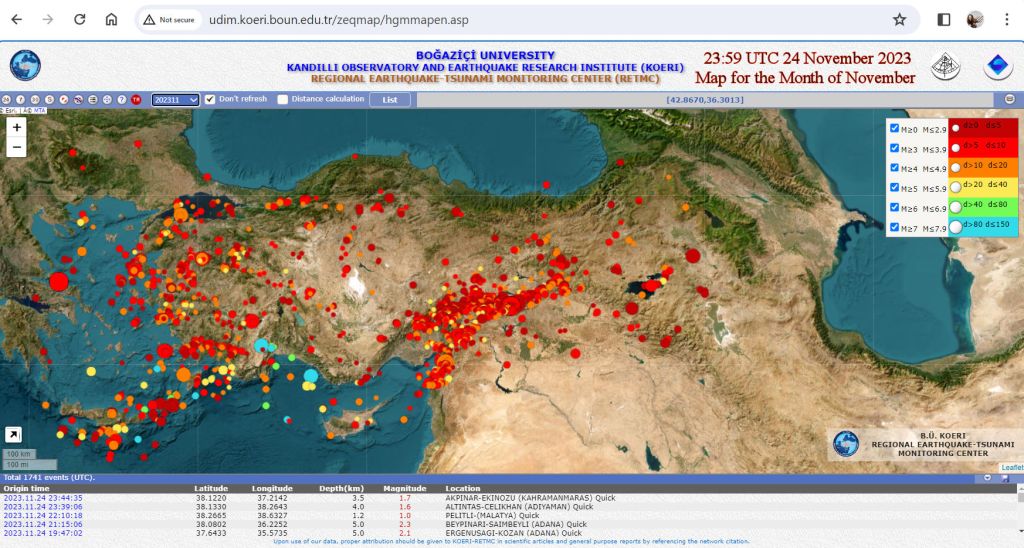Click the arrow icon at map bottom-left
This screenshot has width=1024, height=548.
click(15, 434)
